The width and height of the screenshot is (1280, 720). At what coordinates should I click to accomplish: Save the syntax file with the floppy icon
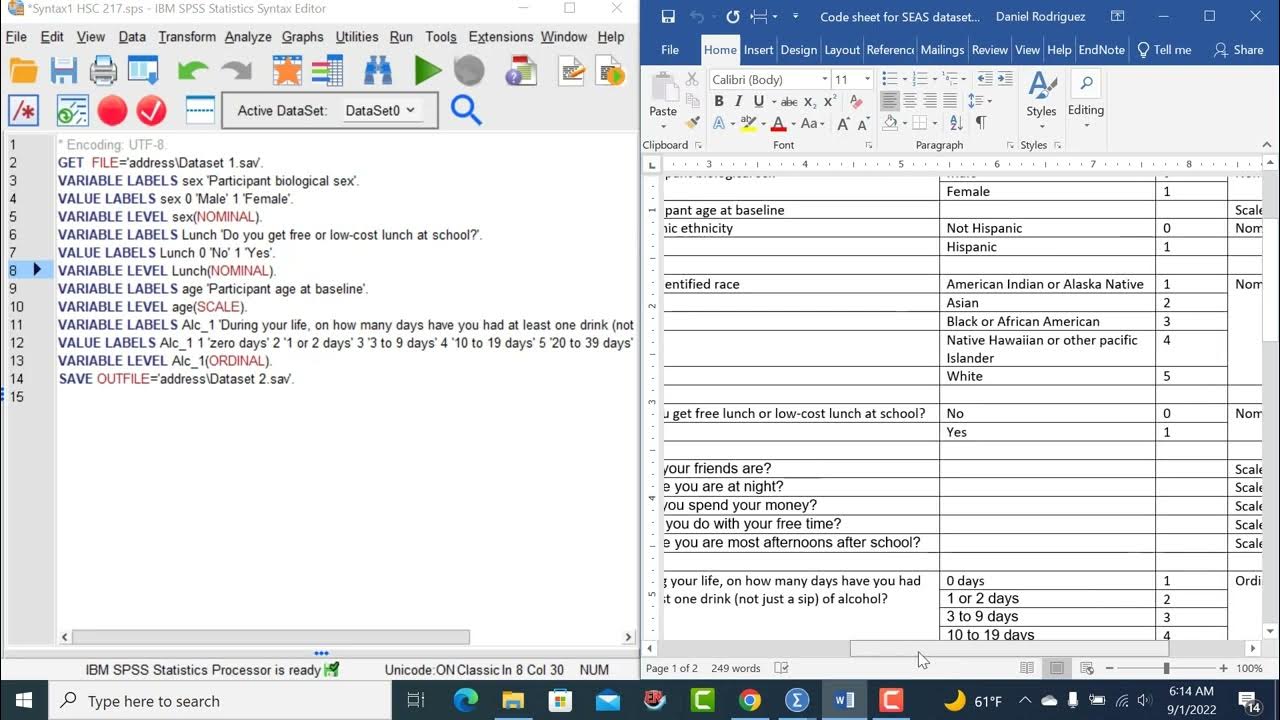64,71
